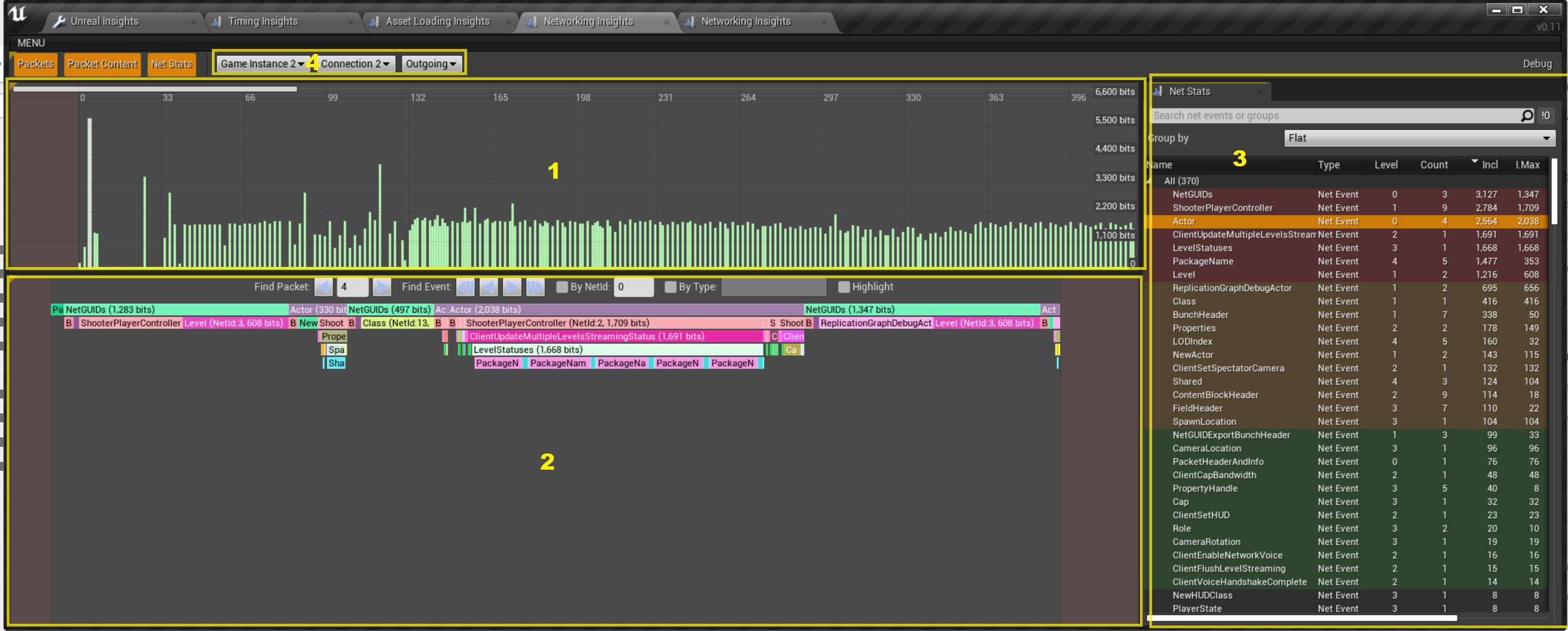Click the packet graph horizontal scrollbar
This screenshot has height=631, width=1568.
point(155,89)
